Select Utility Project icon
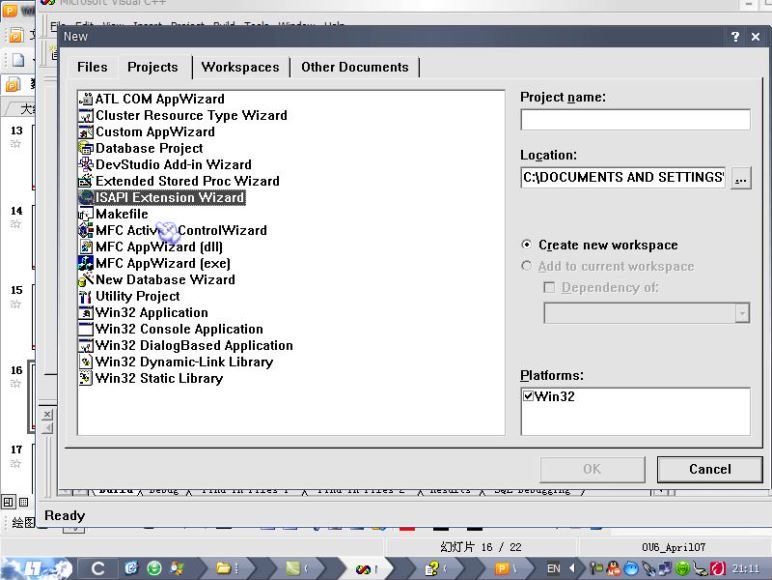This screenshot has height=580, width=772. (x=86, y=296)
